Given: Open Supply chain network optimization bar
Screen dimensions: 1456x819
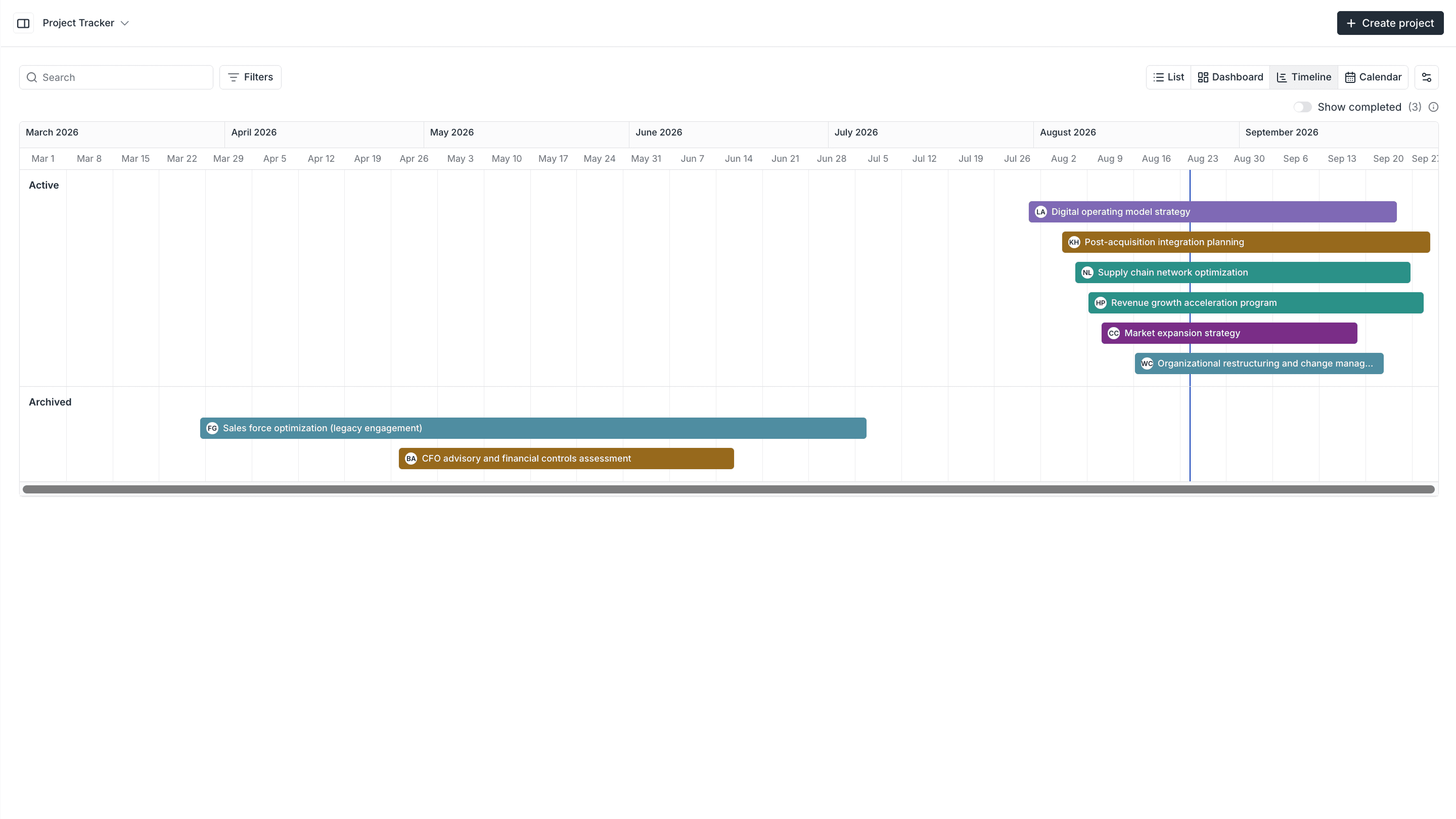Looking at the screenshot, I should 1242,272.
